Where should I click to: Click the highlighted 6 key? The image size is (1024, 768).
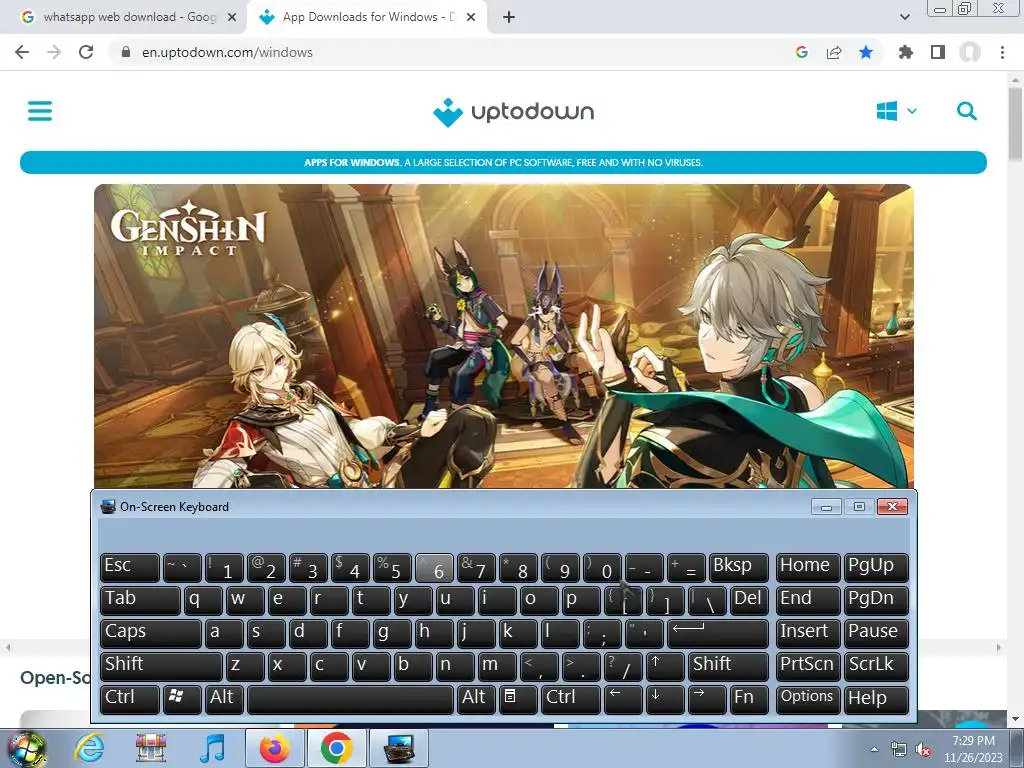pyautogui.click(x=434, y=568)
